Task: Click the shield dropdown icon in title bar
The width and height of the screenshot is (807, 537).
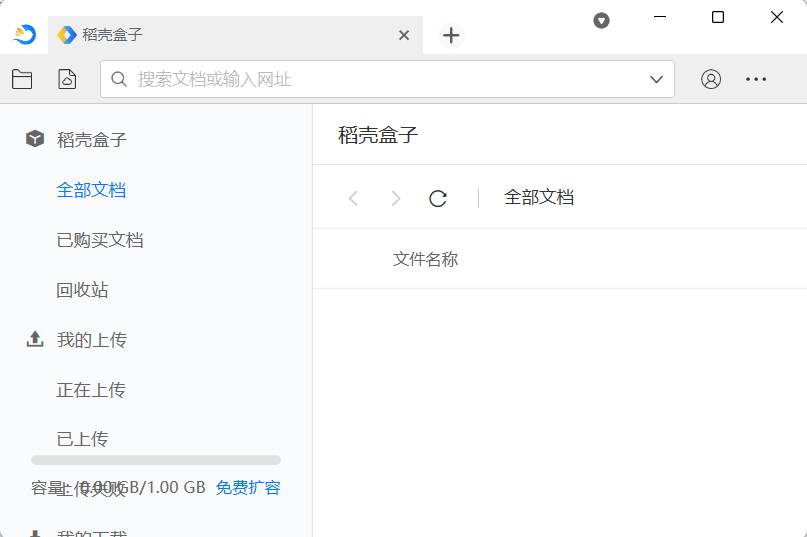Action: click(601, 21)
